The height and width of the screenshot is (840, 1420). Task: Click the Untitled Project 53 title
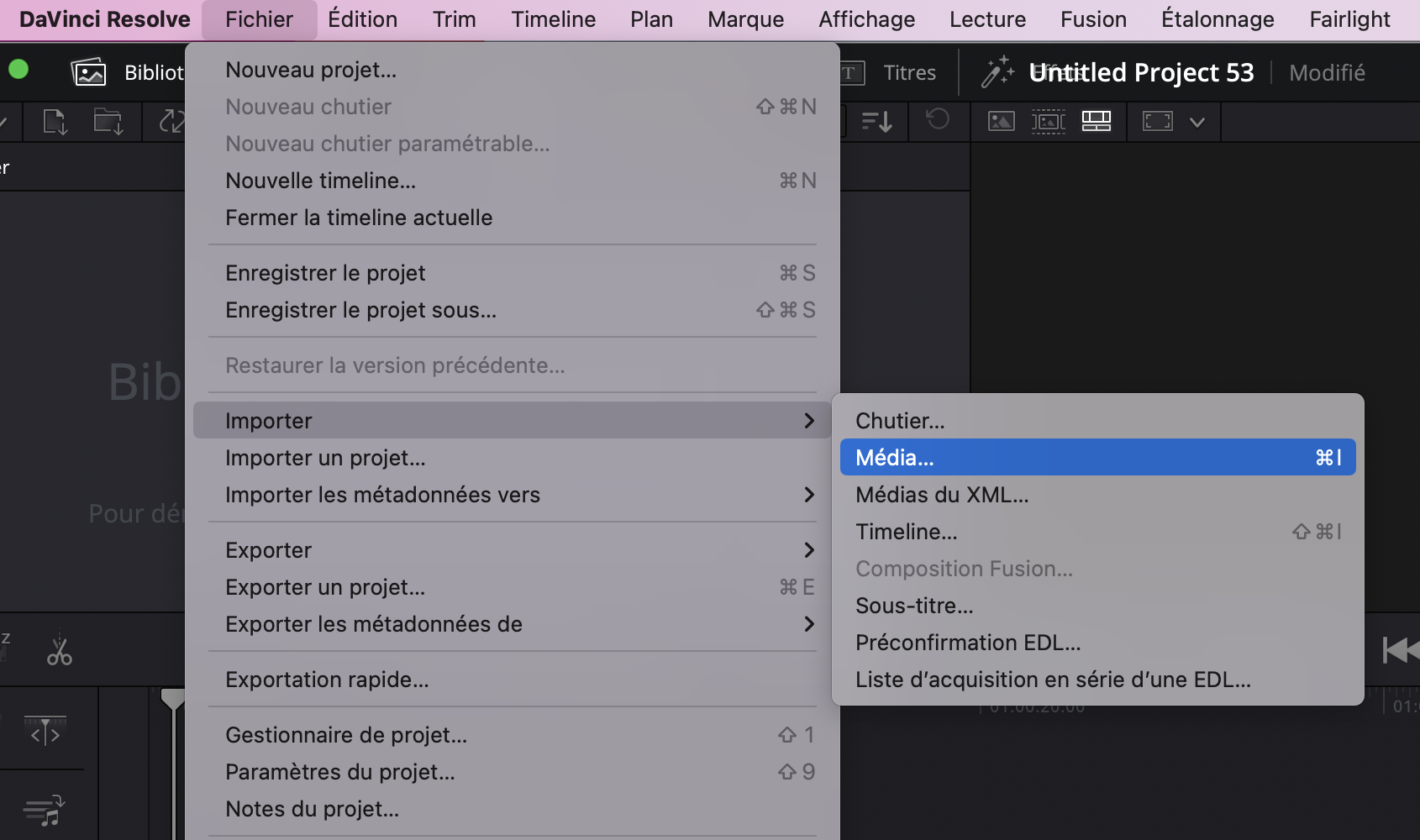[x=1143, y=72]
